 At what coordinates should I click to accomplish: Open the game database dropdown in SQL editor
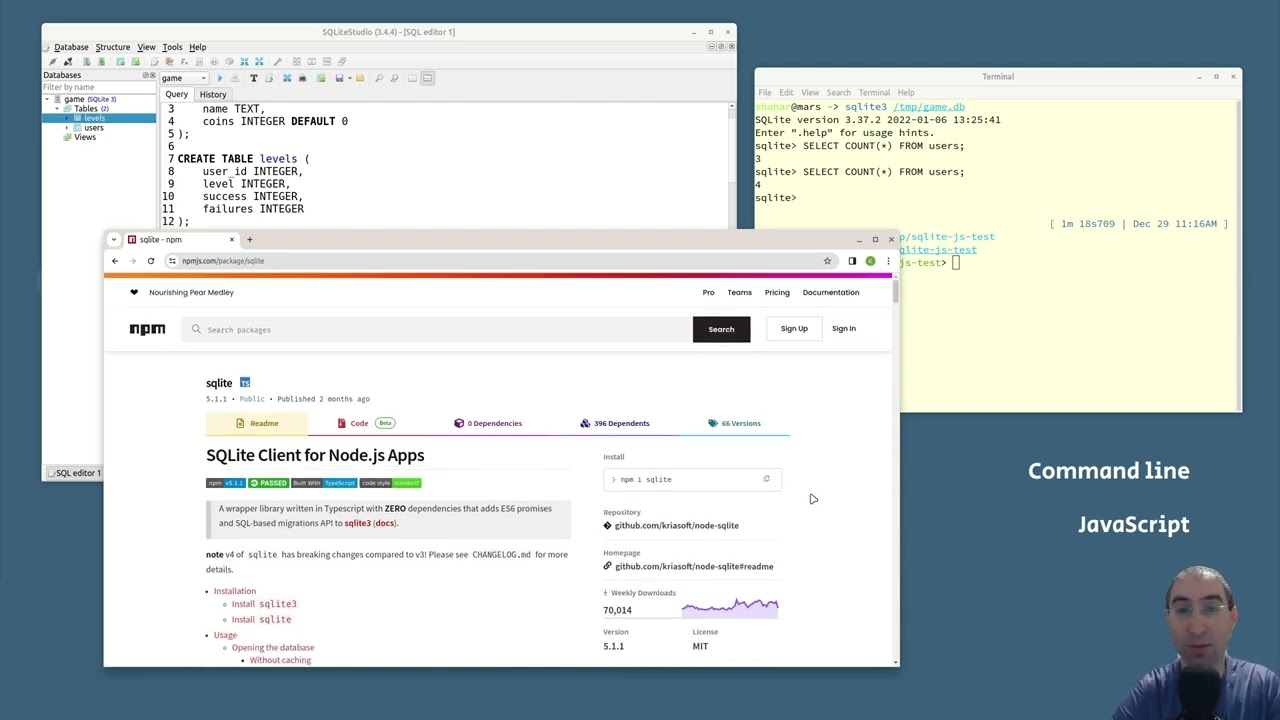(184, 78)
